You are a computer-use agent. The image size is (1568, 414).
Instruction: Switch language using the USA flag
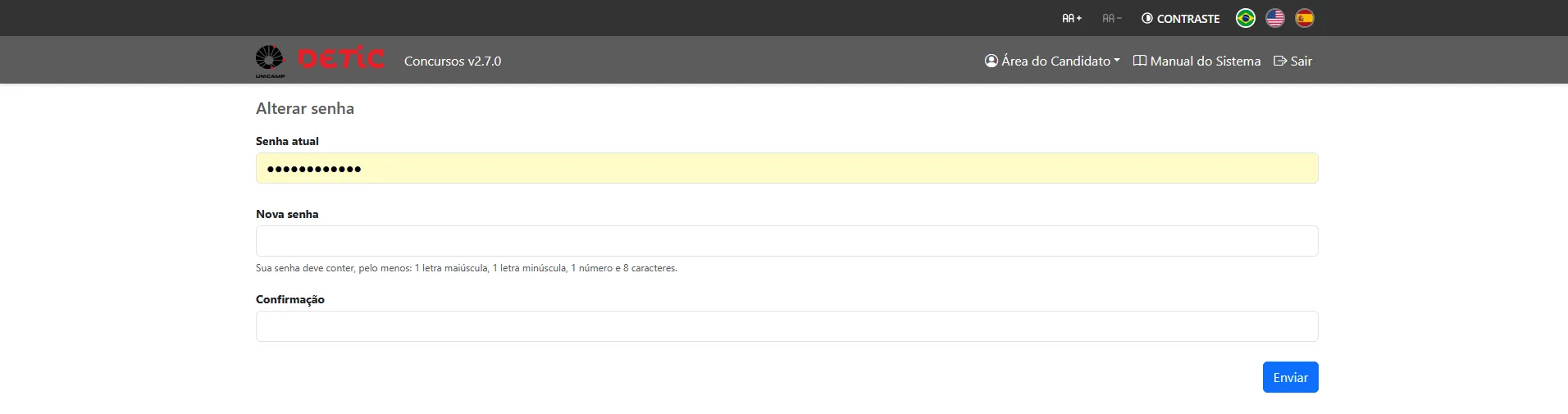(x=1275, y=18)
